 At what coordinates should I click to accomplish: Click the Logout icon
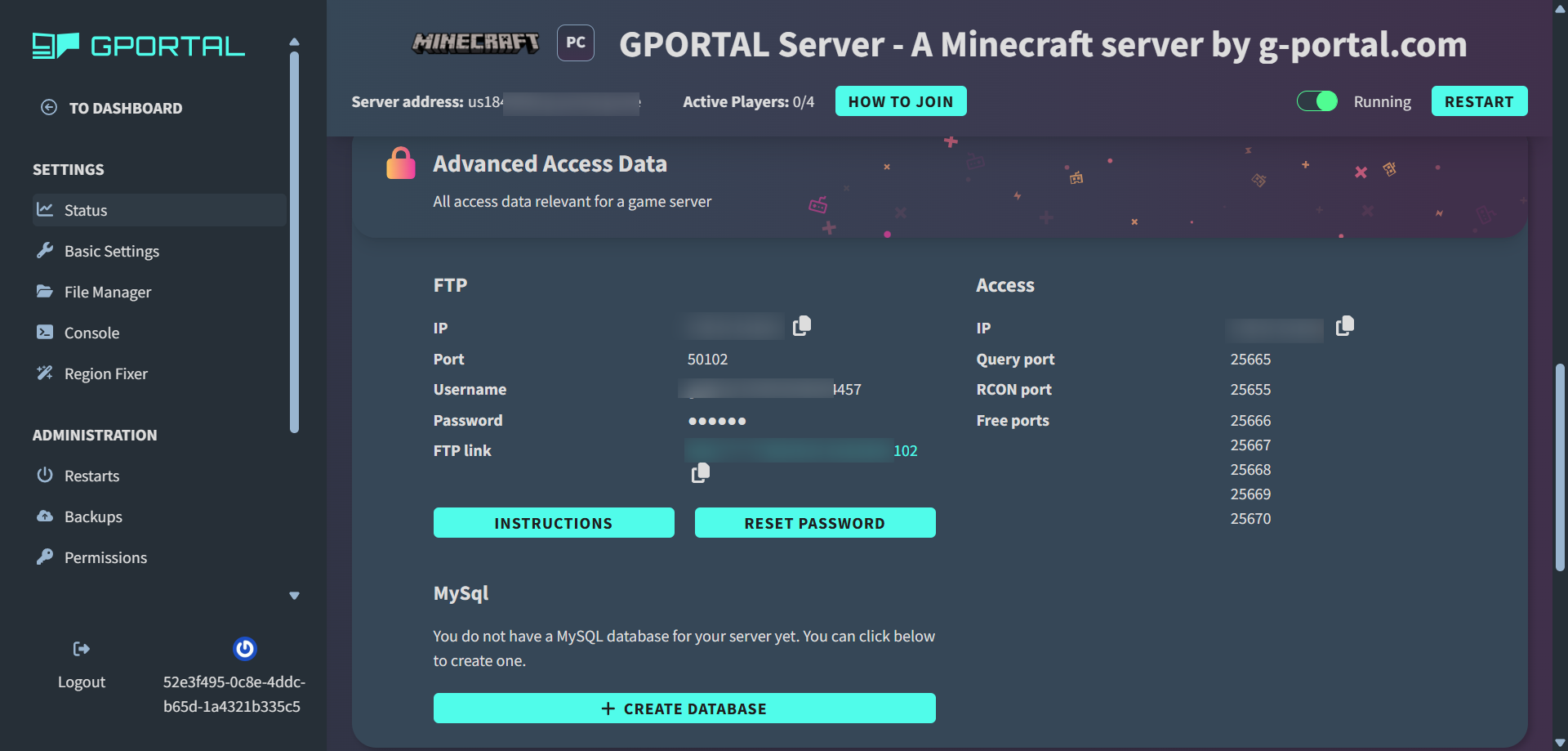(x=82, y=649)
